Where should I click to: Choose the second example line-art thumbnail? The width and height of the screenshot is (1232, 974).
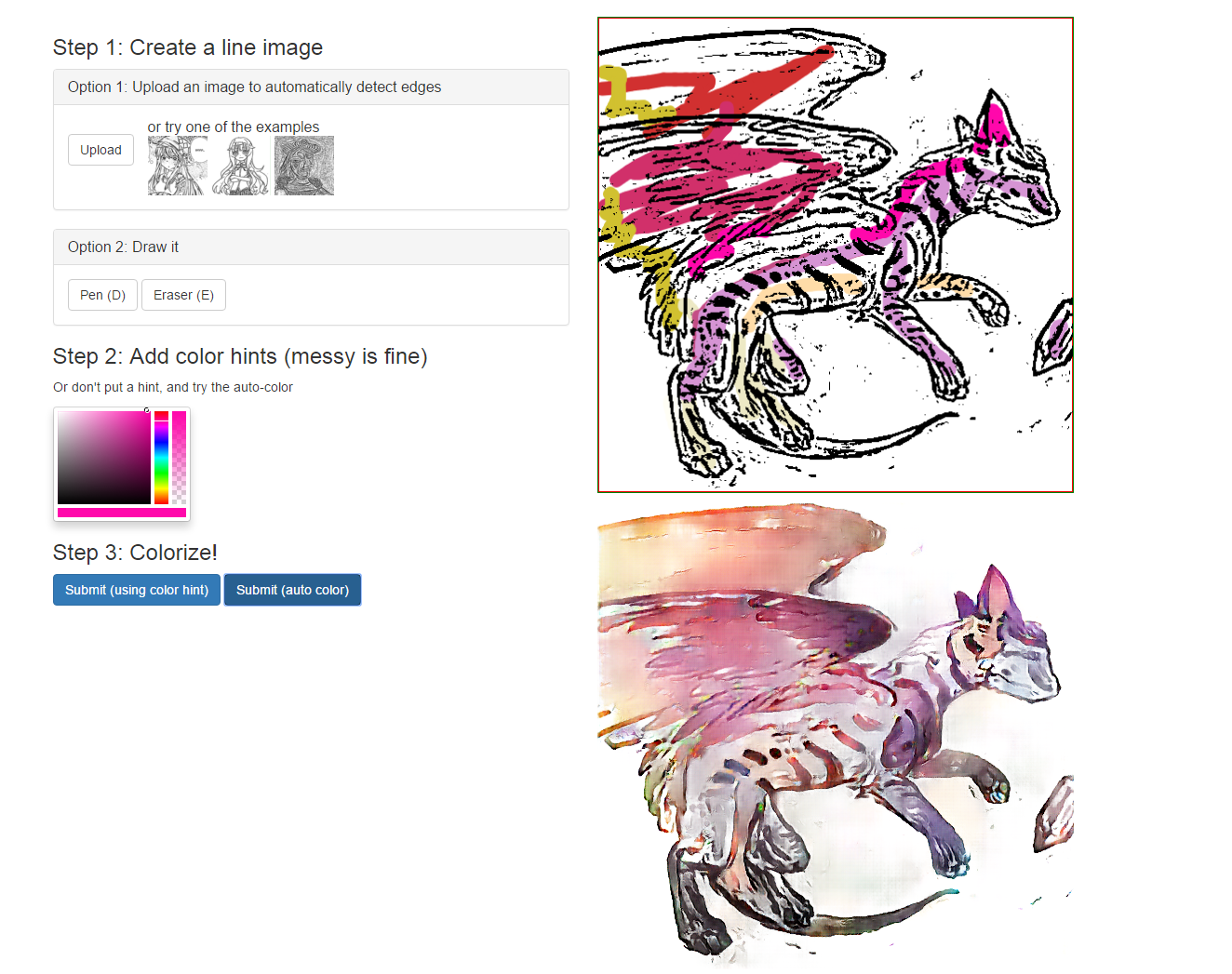click(240, 166)
